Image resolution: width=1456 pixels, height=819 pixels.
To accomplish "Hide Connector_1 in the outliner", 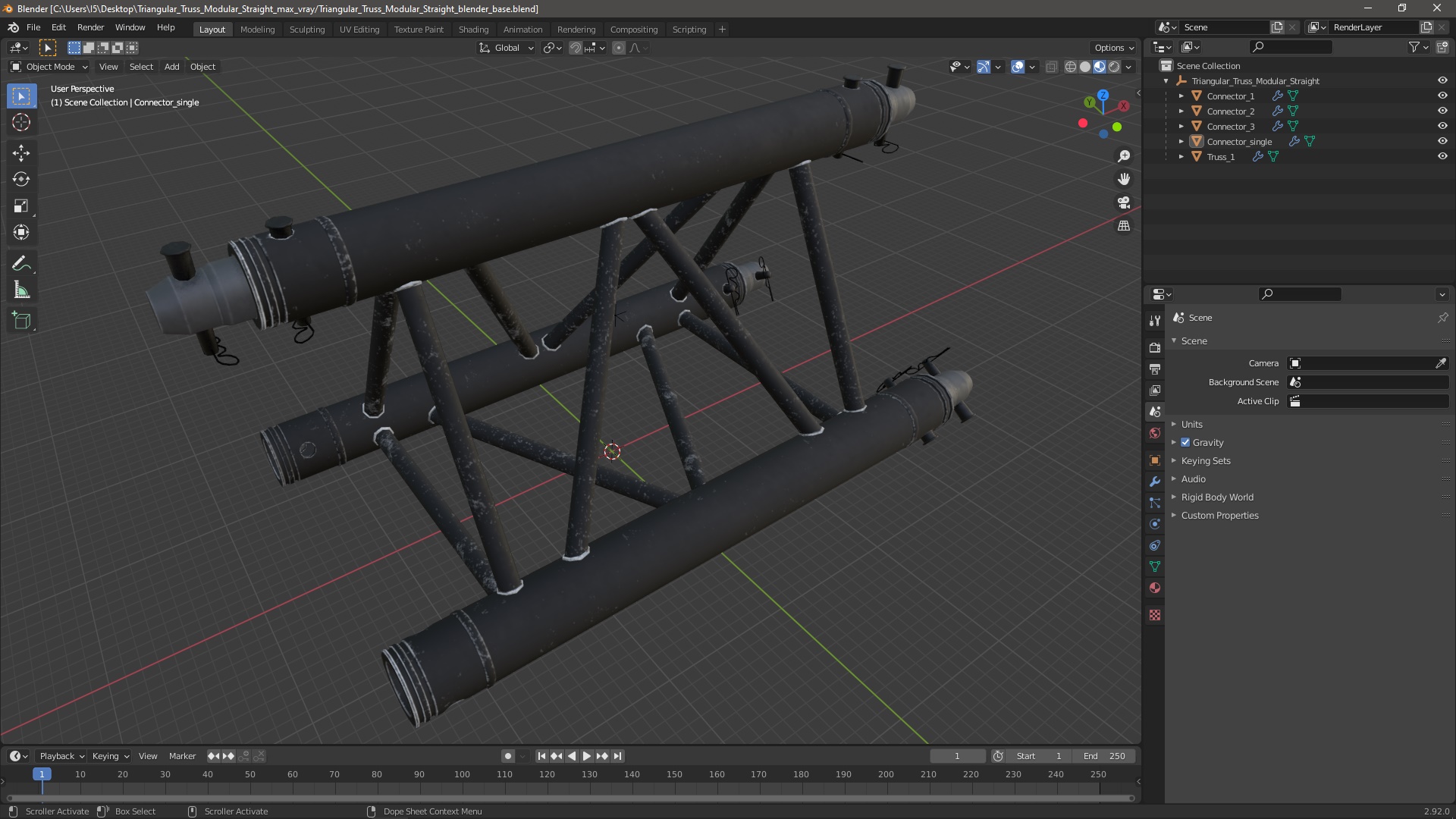I will pyautogui.click(x=1442, y=96).
